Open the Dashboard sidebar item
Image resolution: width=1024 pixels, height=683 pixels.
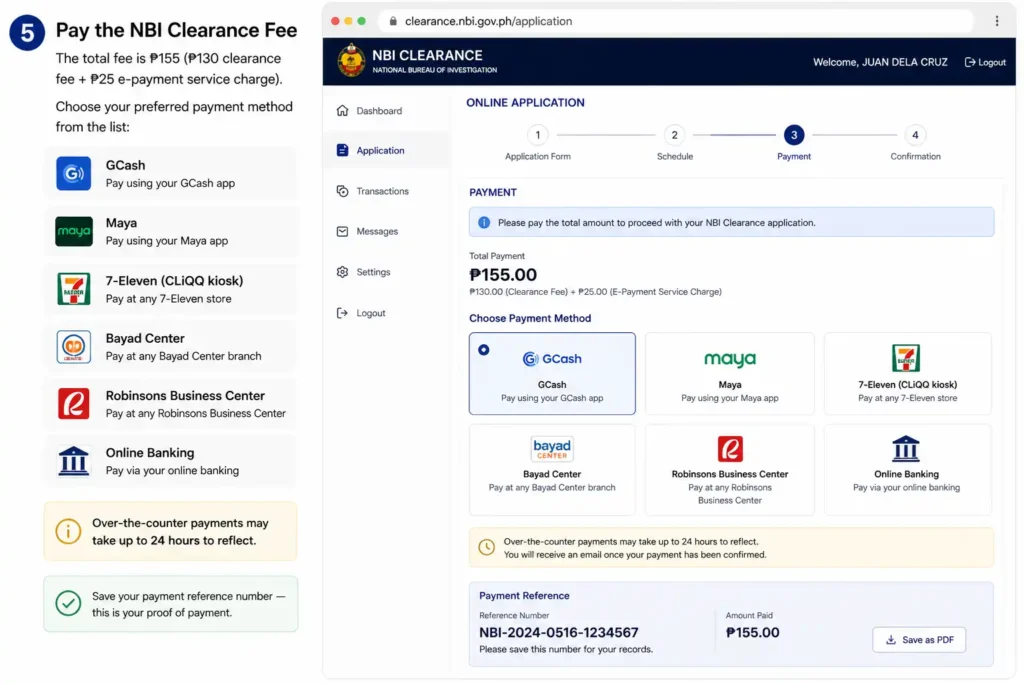385,110
